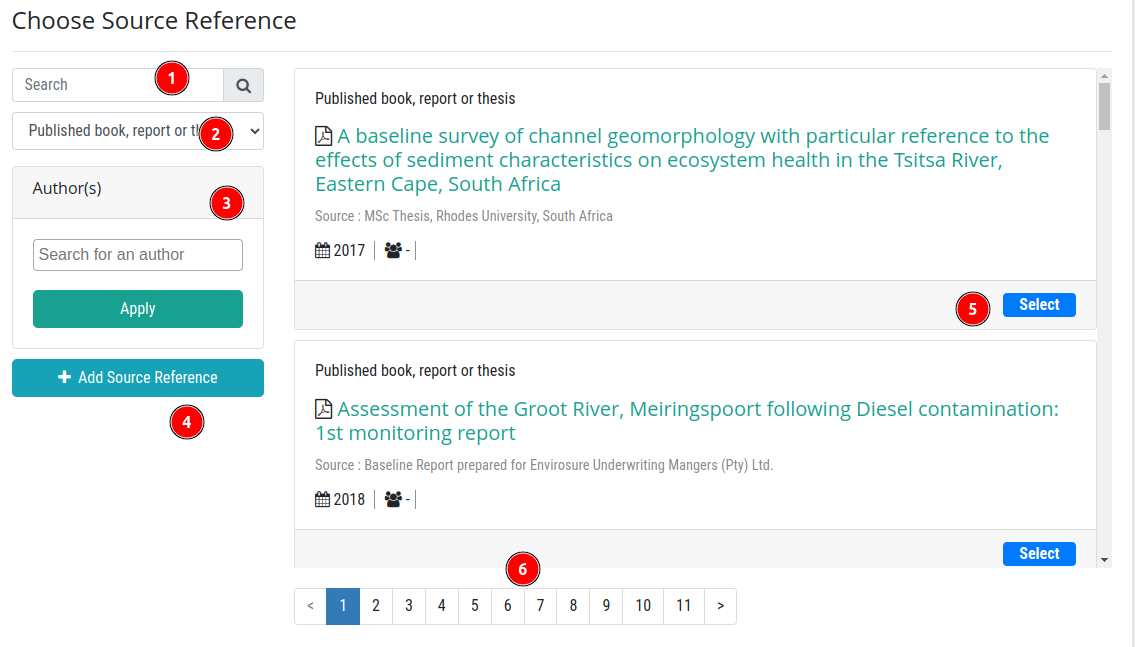Click the scrollbar thumb of the results list
1135x647 pixels.
coord(1104,106)
